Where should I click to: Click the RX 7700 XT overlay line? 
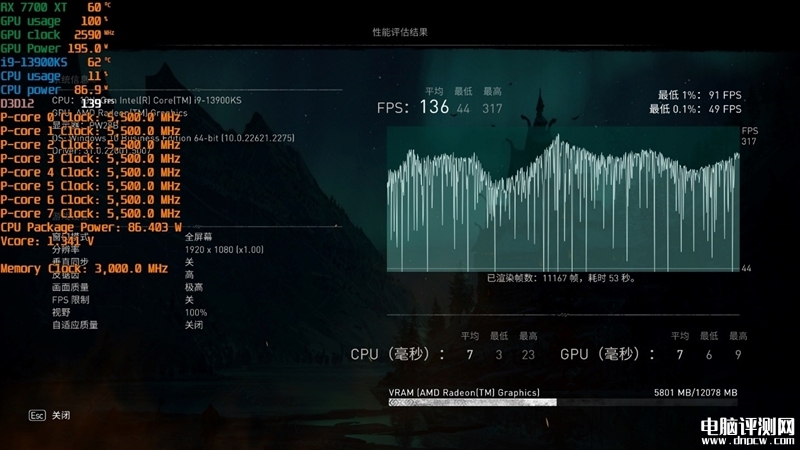coord(55,7)
